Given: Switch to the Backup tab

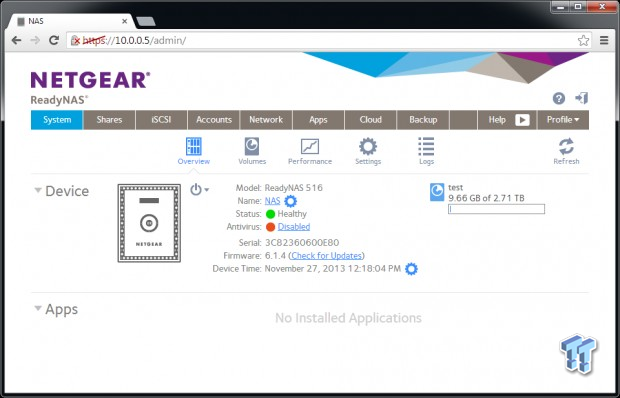Looking at the screenshot, I should pos(423,120).
